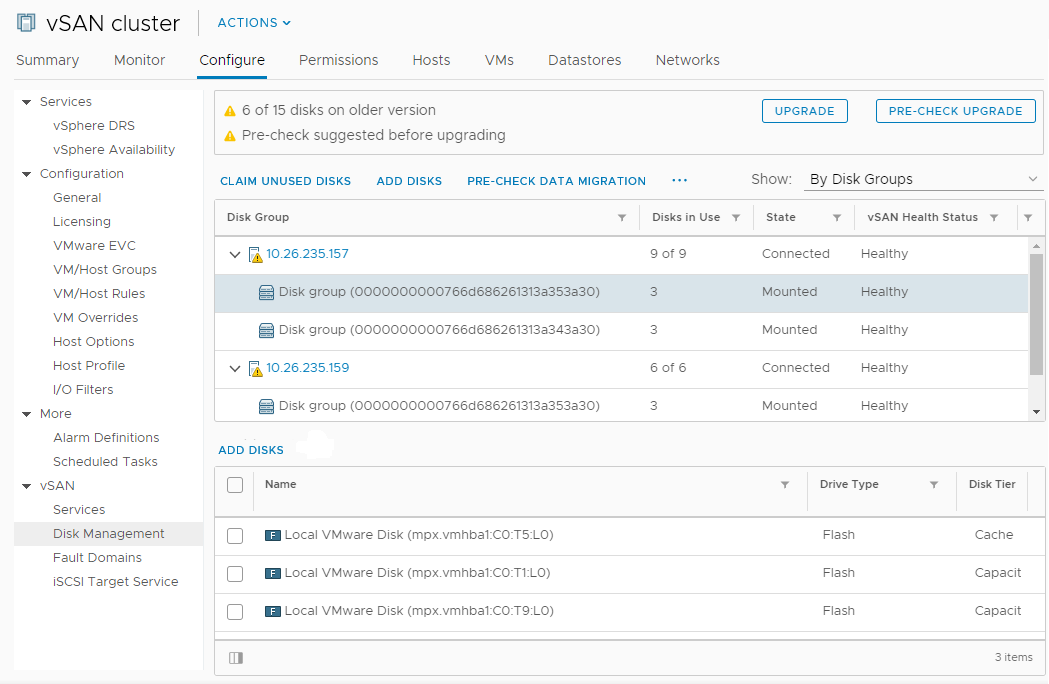This screenshot has width=1049, height=684.
Task: Switch to the Hosts tab
Action: point(432,60)
